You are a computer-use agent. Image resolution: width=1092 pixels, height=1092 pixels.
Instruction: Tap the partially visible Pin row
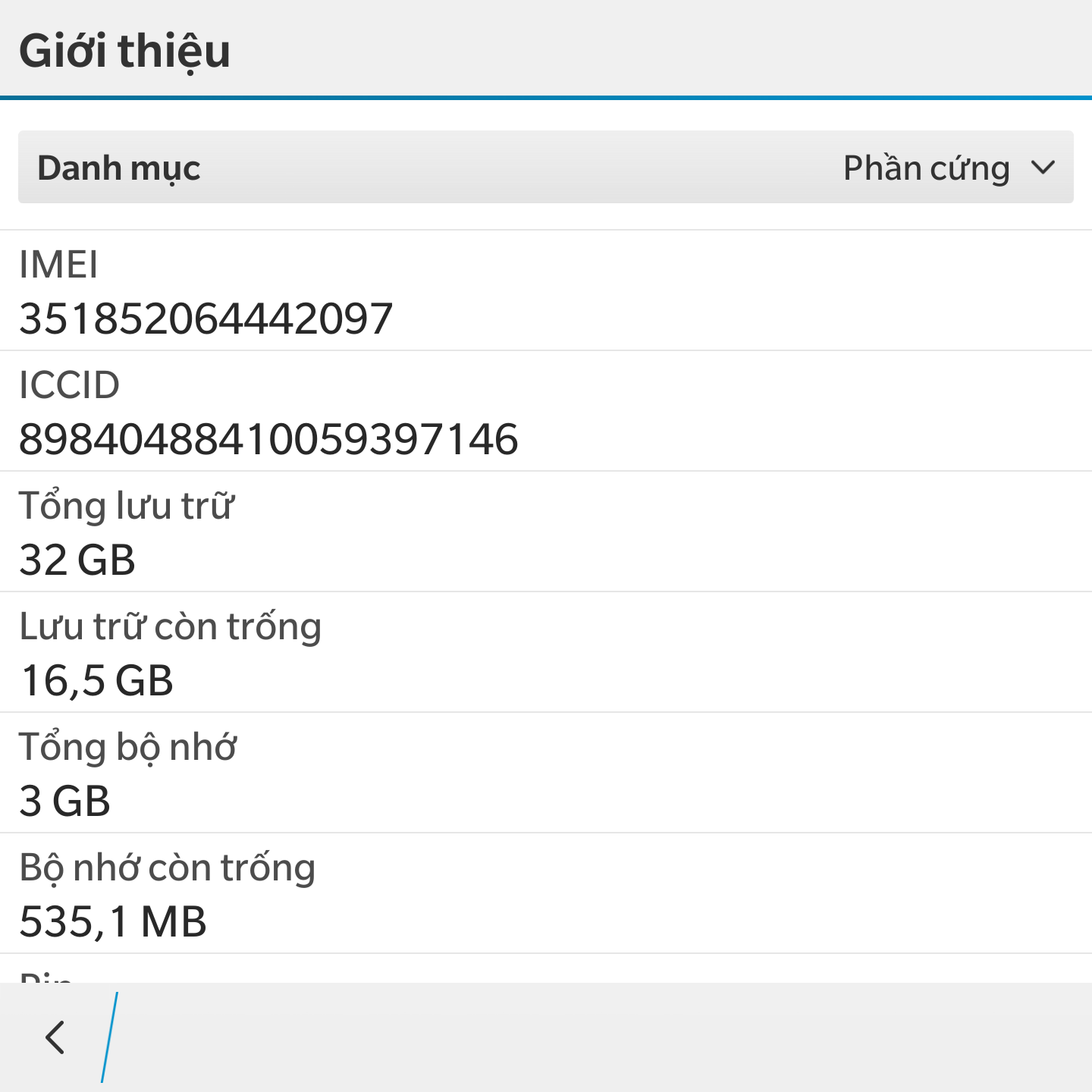point(546,969)
